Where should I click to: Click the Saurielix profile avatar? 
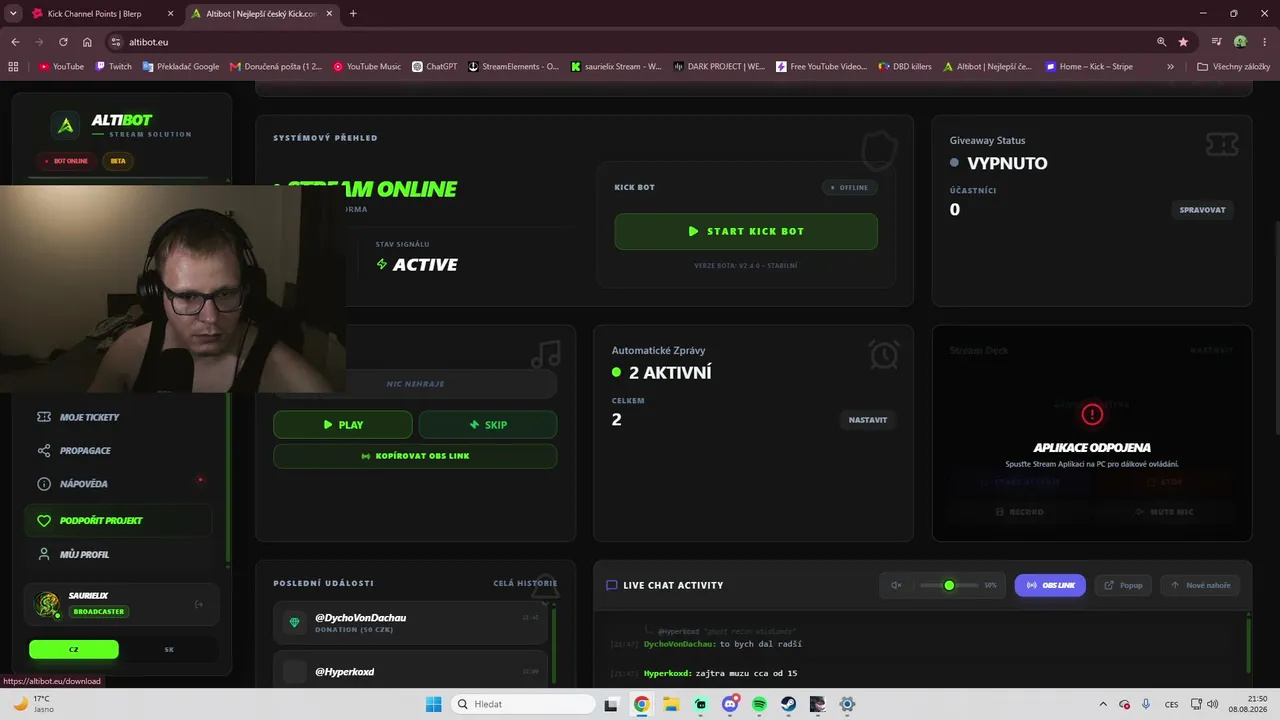pyautogui.click(x=47, y=604)
